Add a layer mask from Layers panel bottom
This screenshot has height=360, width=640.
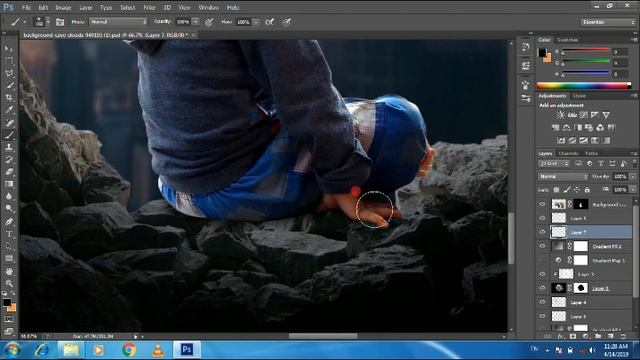573,336
